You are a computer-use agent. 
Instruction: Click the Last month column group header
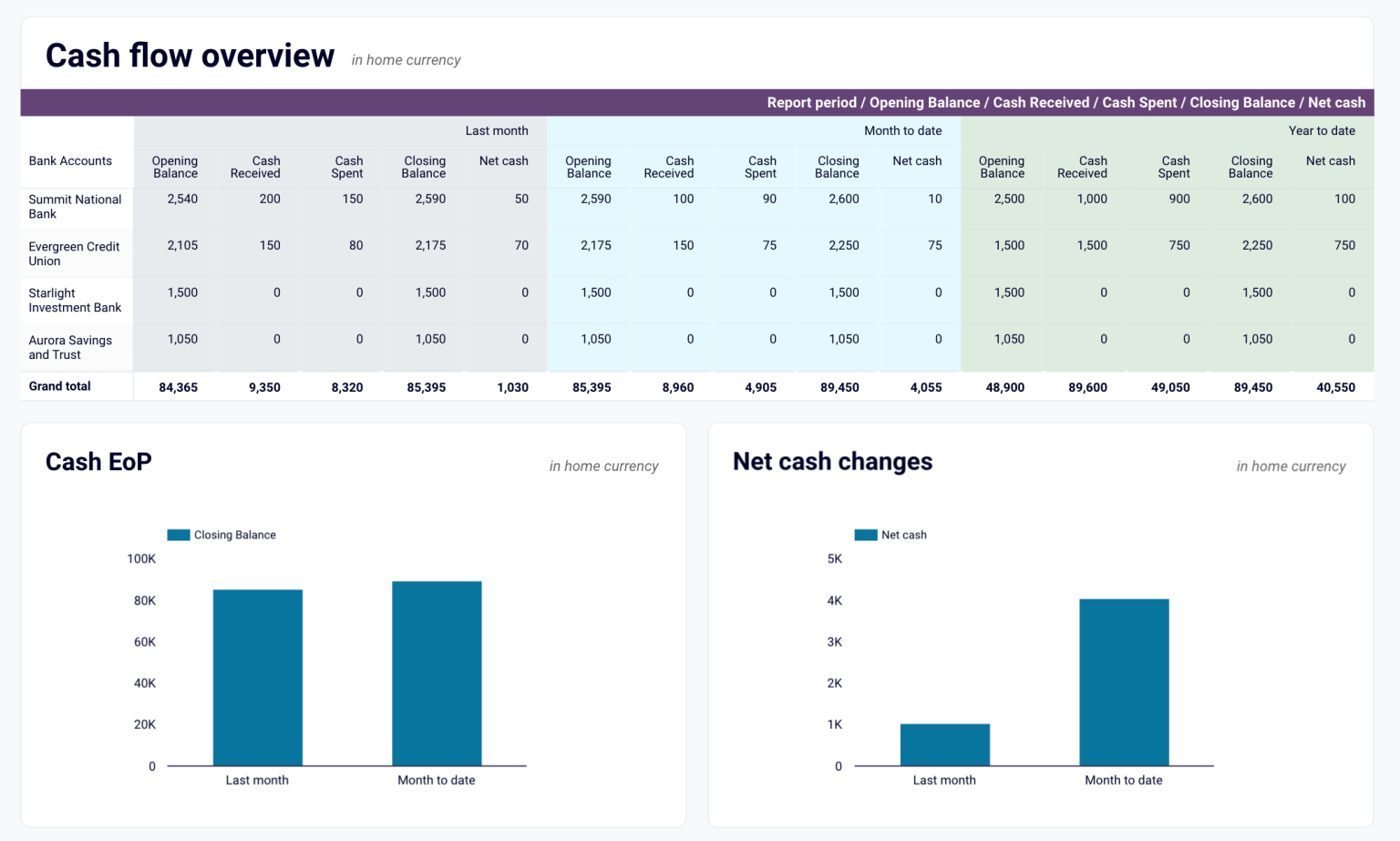pos(497,130)
